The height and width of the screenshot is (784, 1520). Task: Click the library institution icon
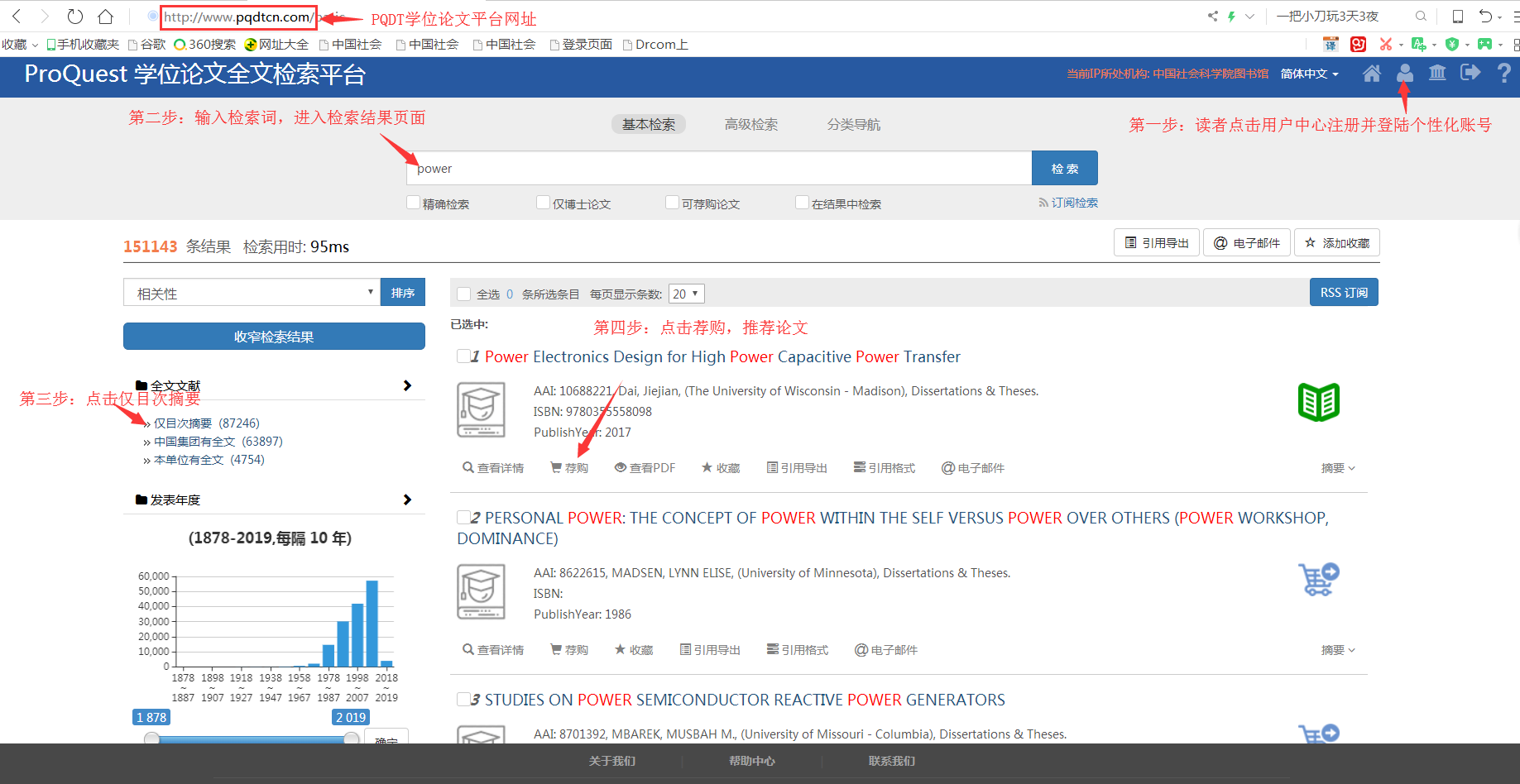pyautogui.click(x=1437, y=74)
